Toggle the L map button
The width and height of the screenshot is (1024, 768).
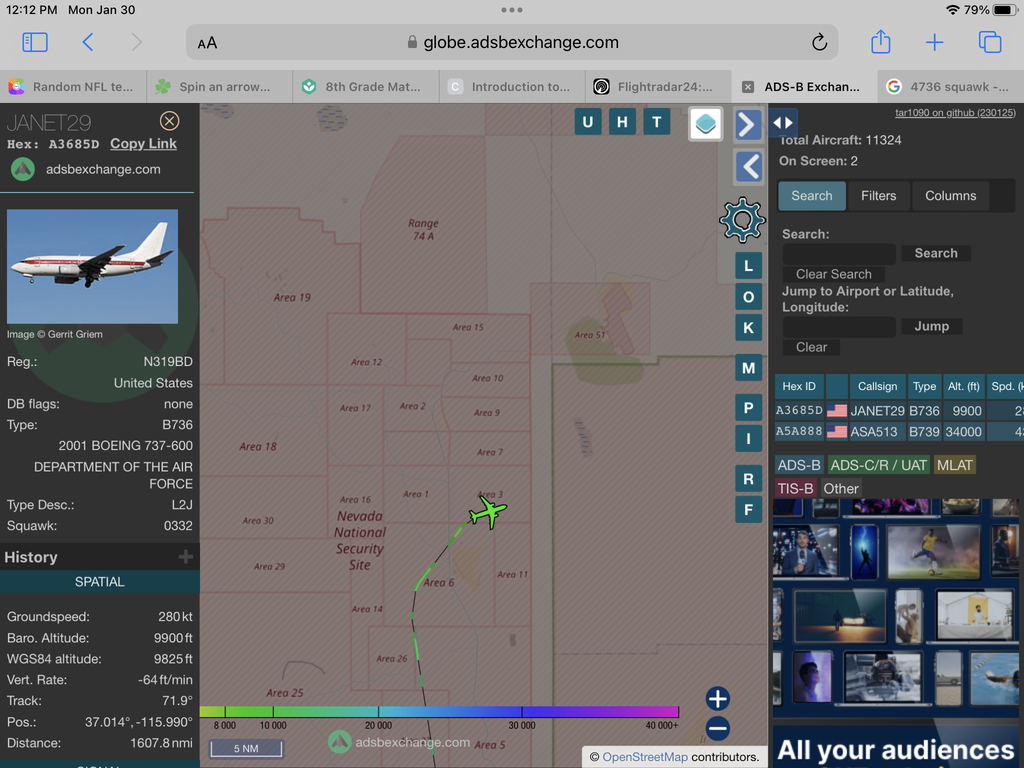(x=748, y=266)
